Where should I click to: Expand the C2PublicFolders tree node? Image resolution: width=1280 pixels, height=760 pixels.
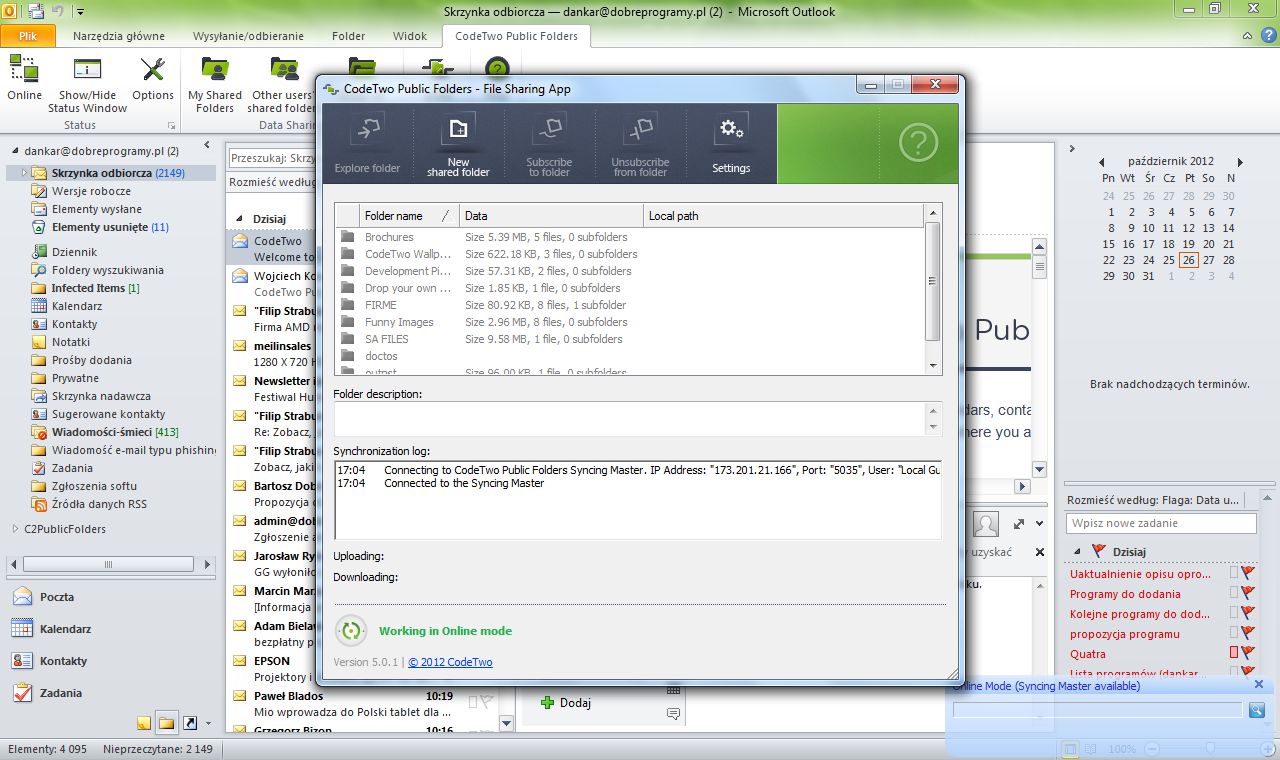pos(15,529)
